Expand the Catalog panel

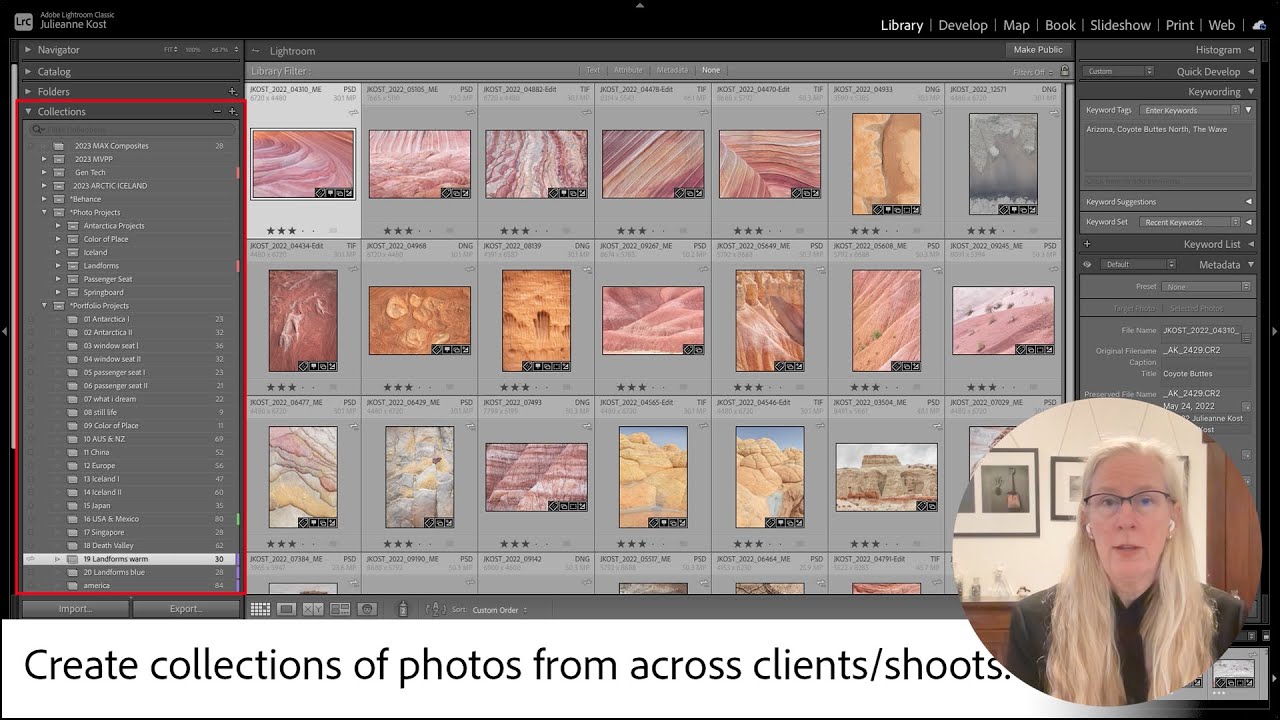[28, 71]
